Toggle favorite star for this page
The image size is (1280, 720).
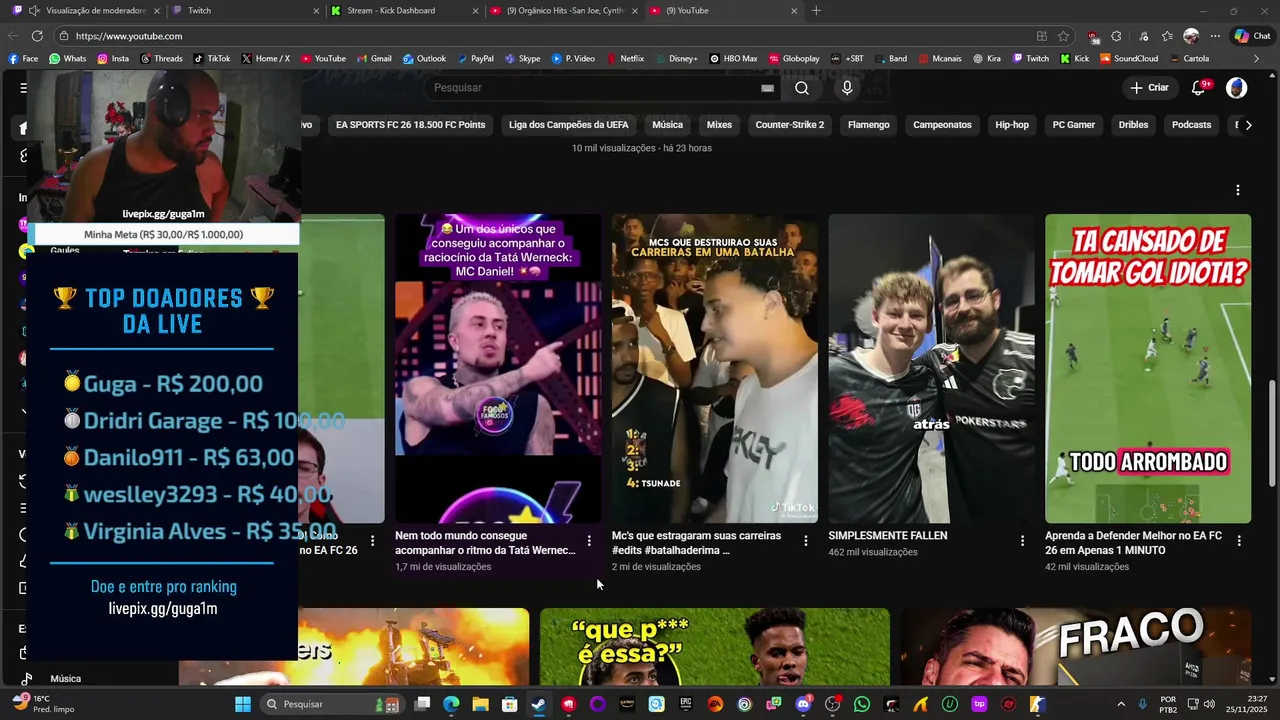coord(1064,36)
